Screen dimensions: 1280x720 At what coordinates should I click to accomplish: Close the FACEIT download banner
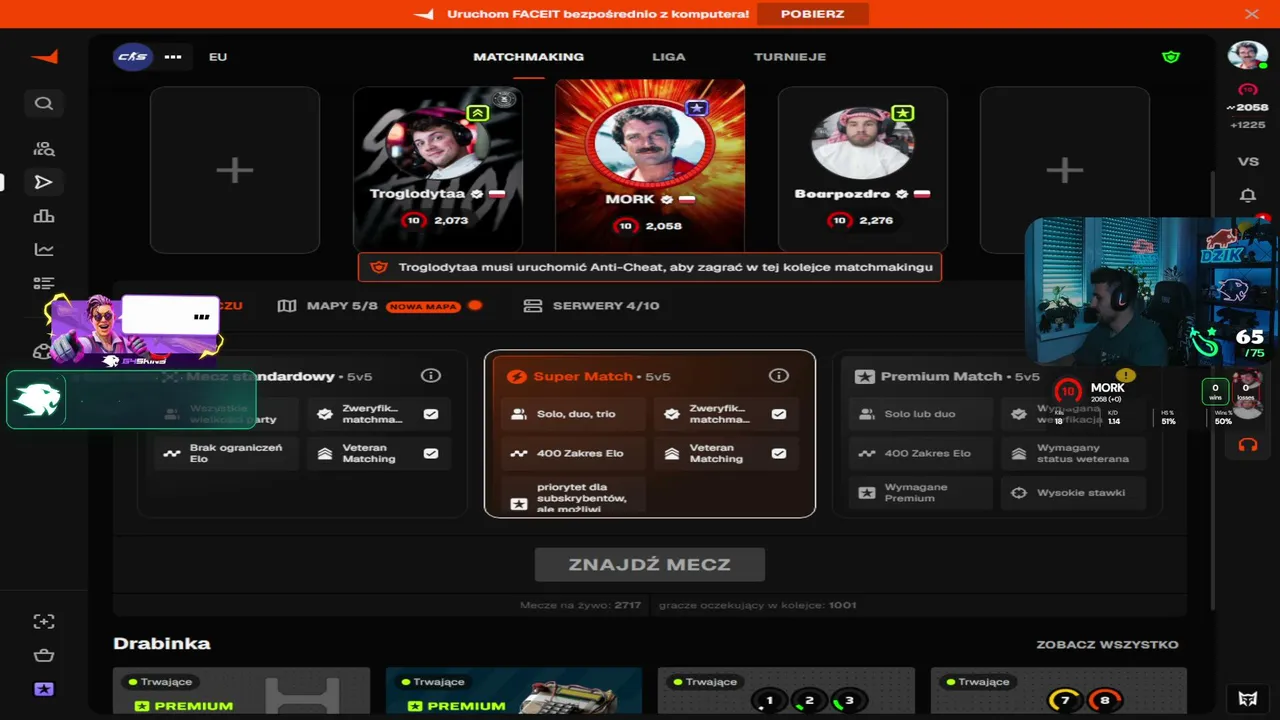(x=1251, y=14)
